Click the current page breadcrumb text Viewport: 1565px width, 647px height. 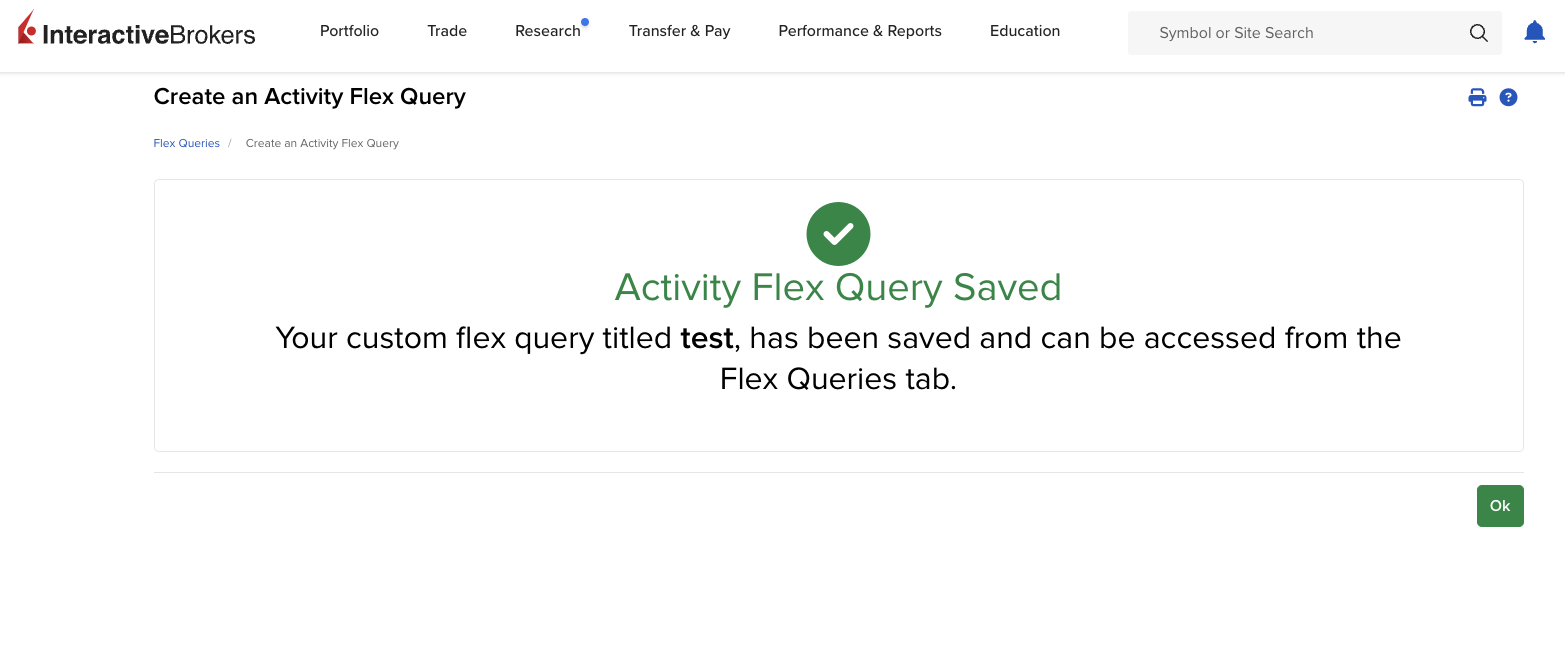pos(322,143)
